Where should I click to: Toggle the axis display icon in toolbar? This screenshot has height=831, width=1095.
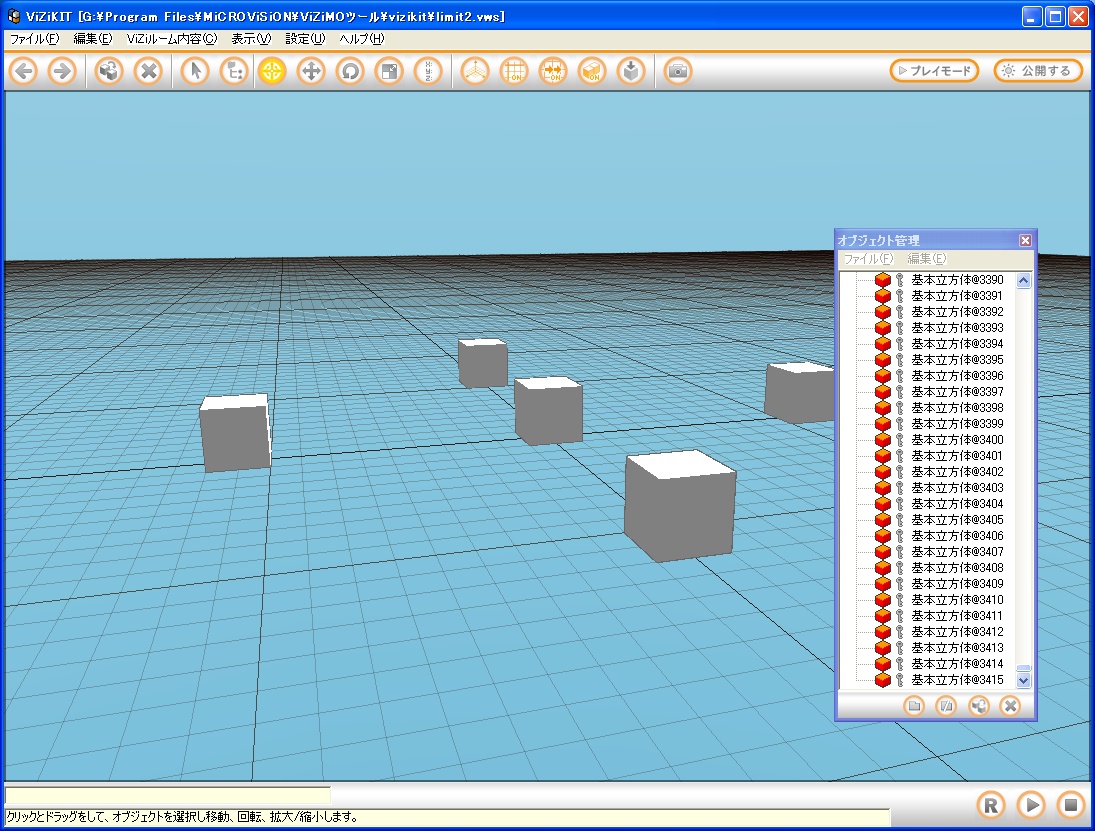tap(475, 71)
